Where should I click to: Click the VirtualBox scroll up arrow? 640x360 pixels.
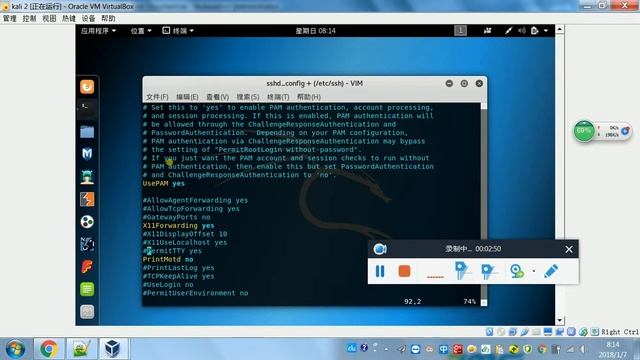pos(560,29)
